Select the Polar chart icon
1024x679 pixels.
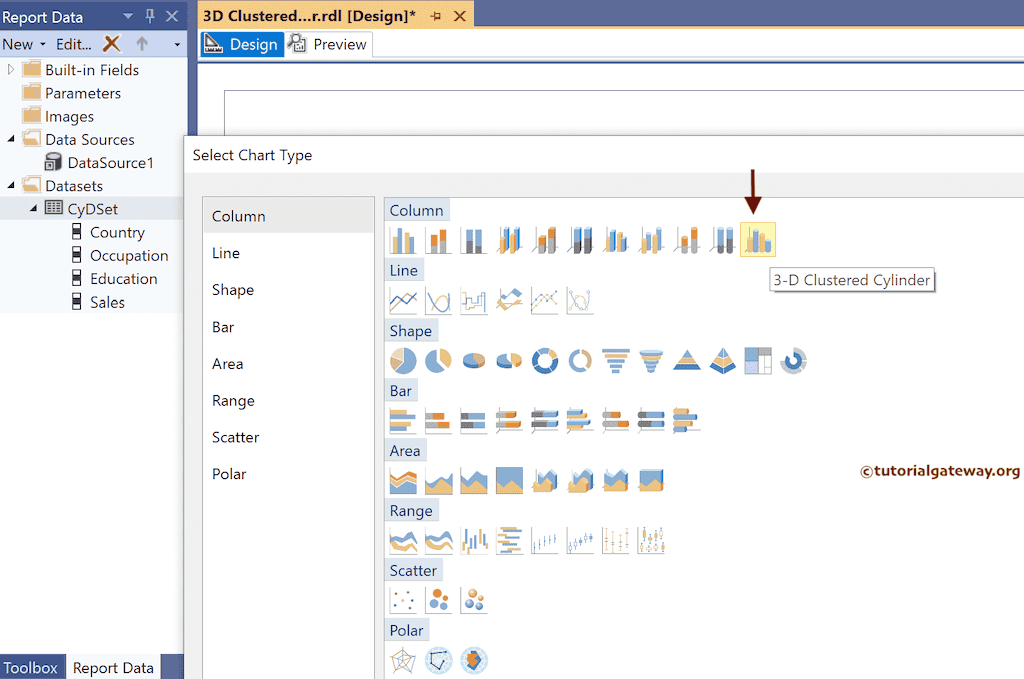(x=438, y=661)
